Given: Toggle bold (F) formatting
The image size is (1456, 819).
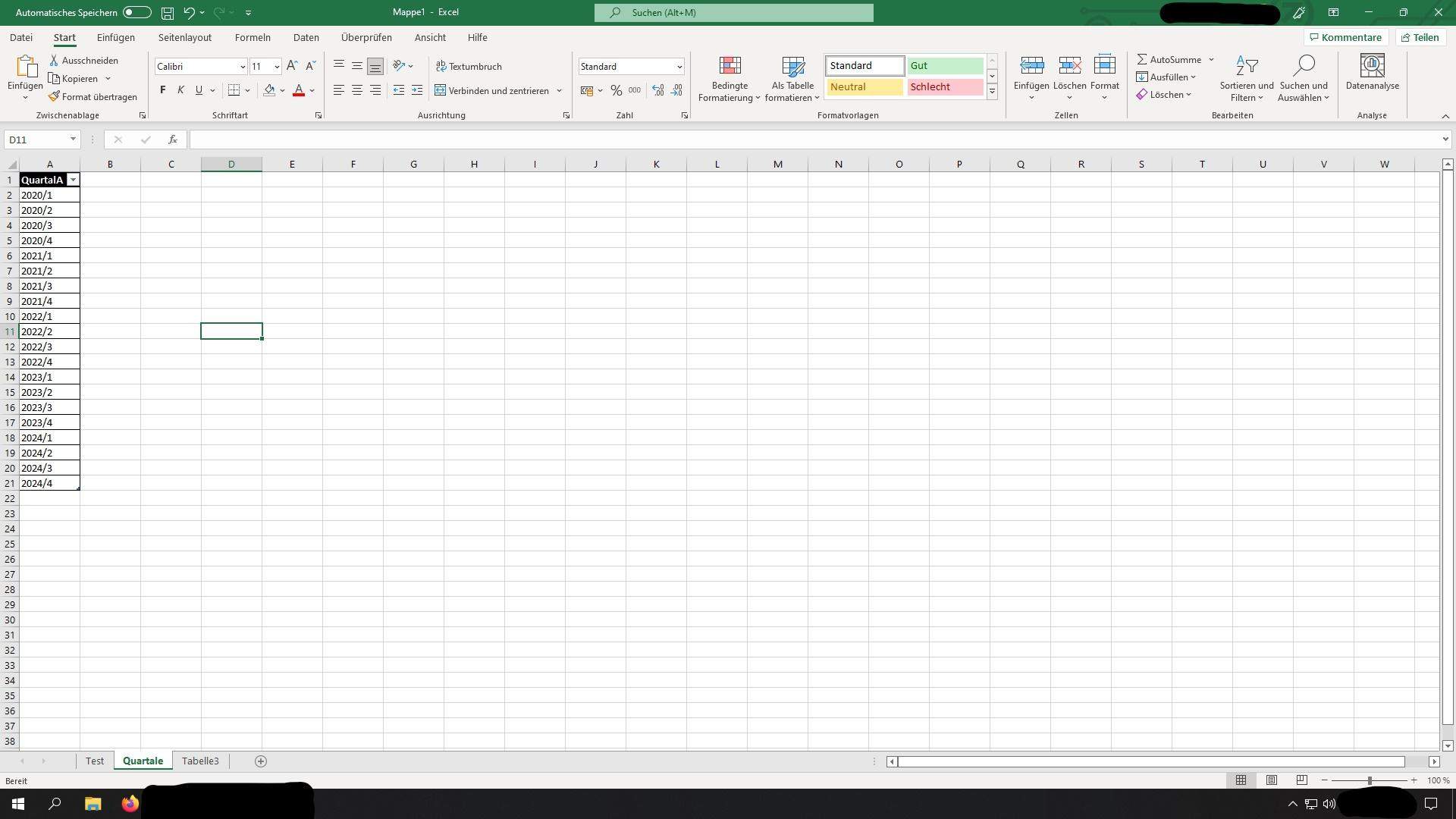Looking at the screenshot, I should pyautogui.click(x=162, y=90).
